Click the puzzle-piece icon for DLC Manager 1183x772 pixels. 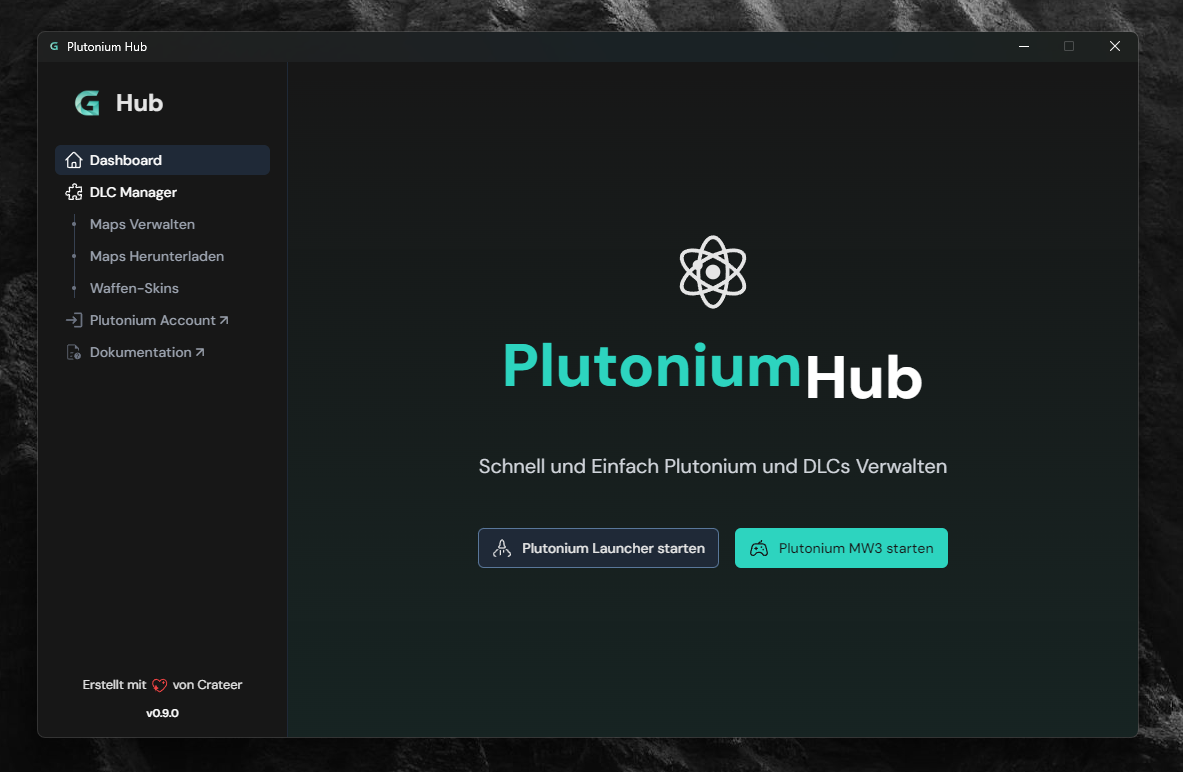(74, 192)
